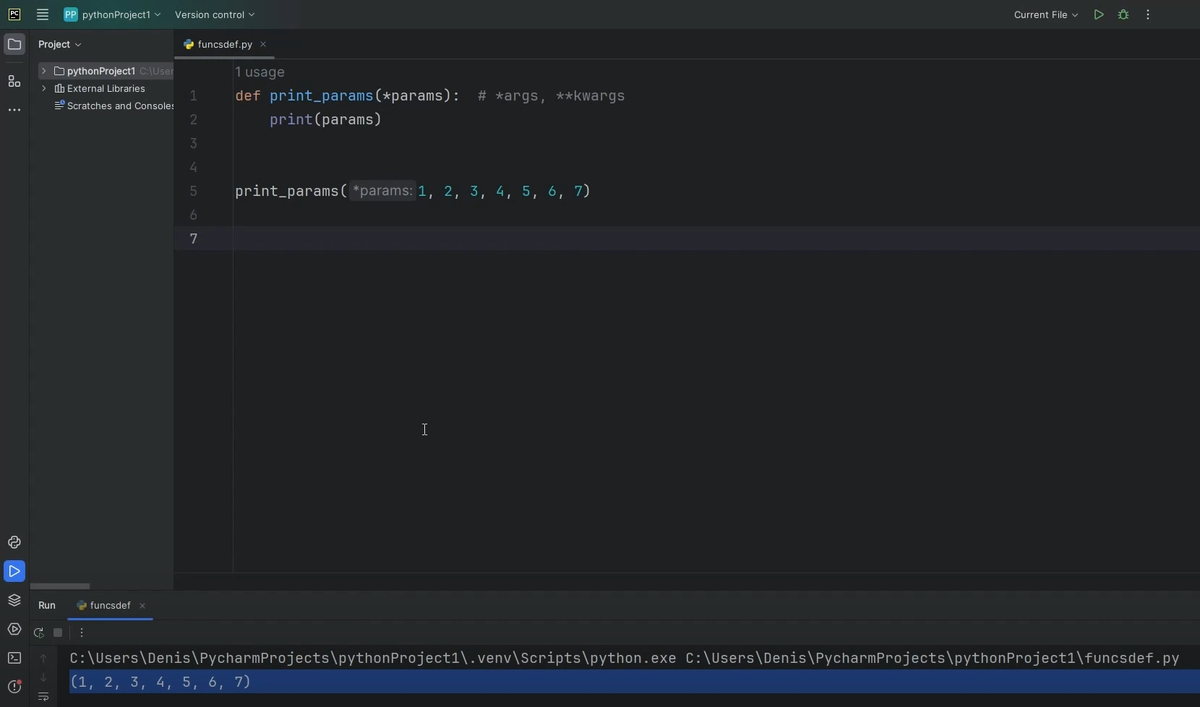The height and width of the screenshot is (707, 1200).
Task: Click the def keyword on line 1
Action: 248,96
